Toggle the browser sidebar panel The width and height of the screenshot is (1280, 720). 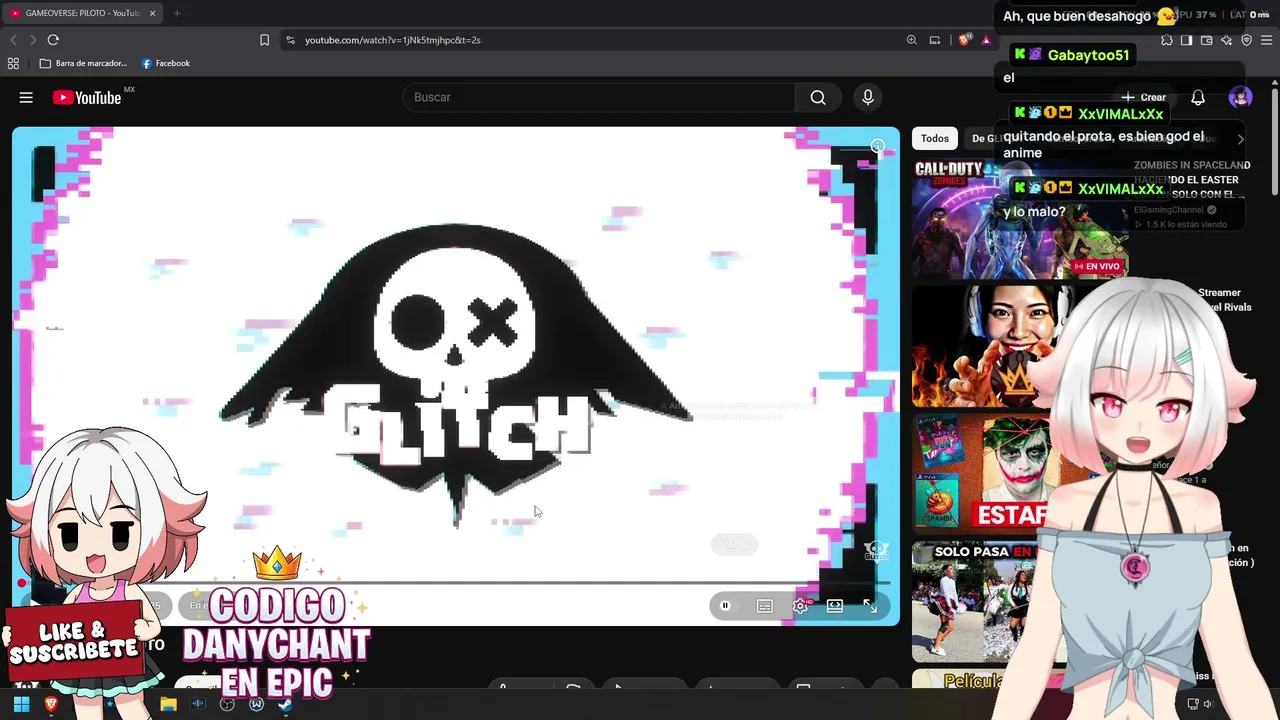click(x=1187, y=40)
